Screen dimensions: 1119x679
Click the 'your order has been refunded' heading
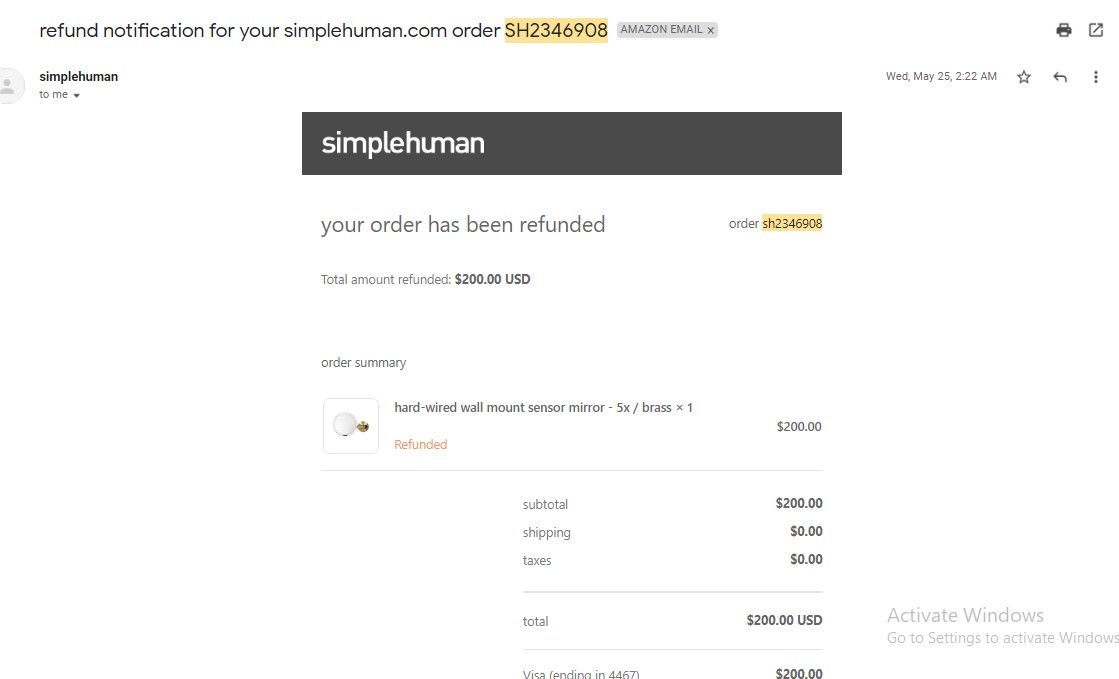pyautogui.click(x=462, y=224)
